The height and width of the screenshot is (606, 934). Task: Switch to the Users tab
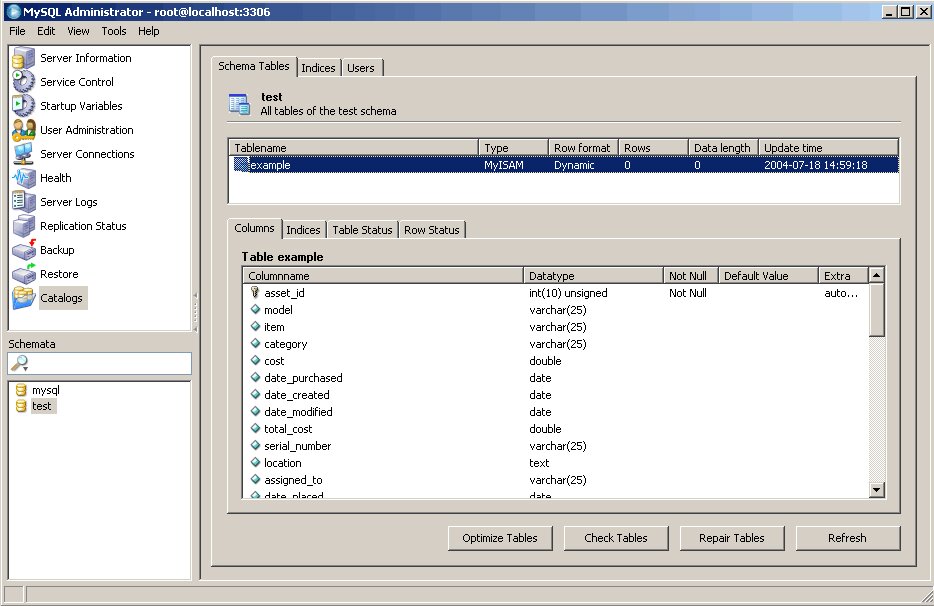point(361,68)
